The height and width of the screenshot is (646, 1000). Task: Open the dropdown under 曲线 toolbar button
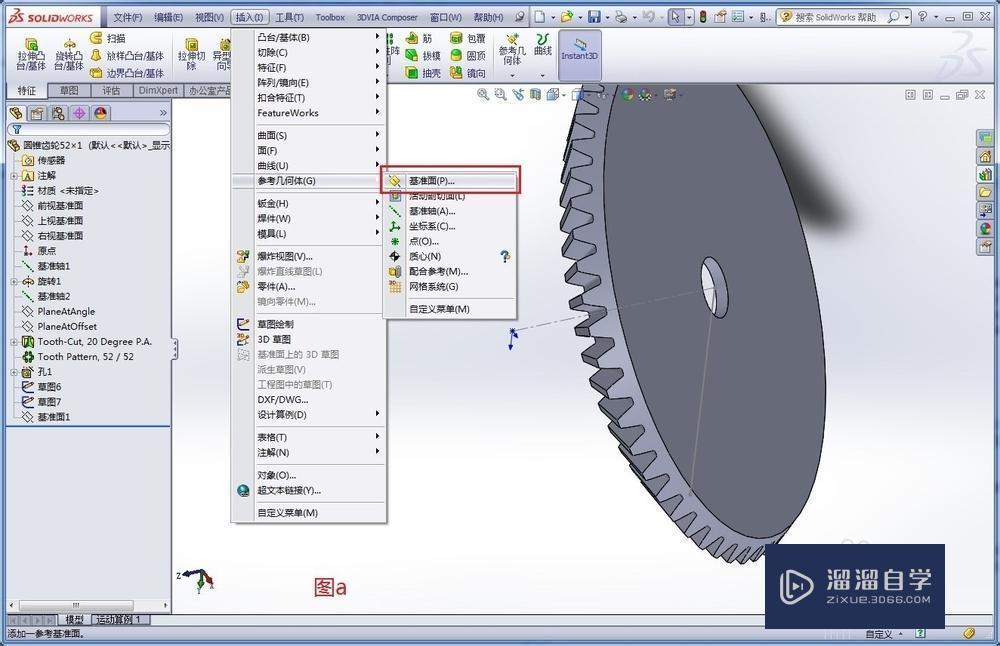click(543, 75)
